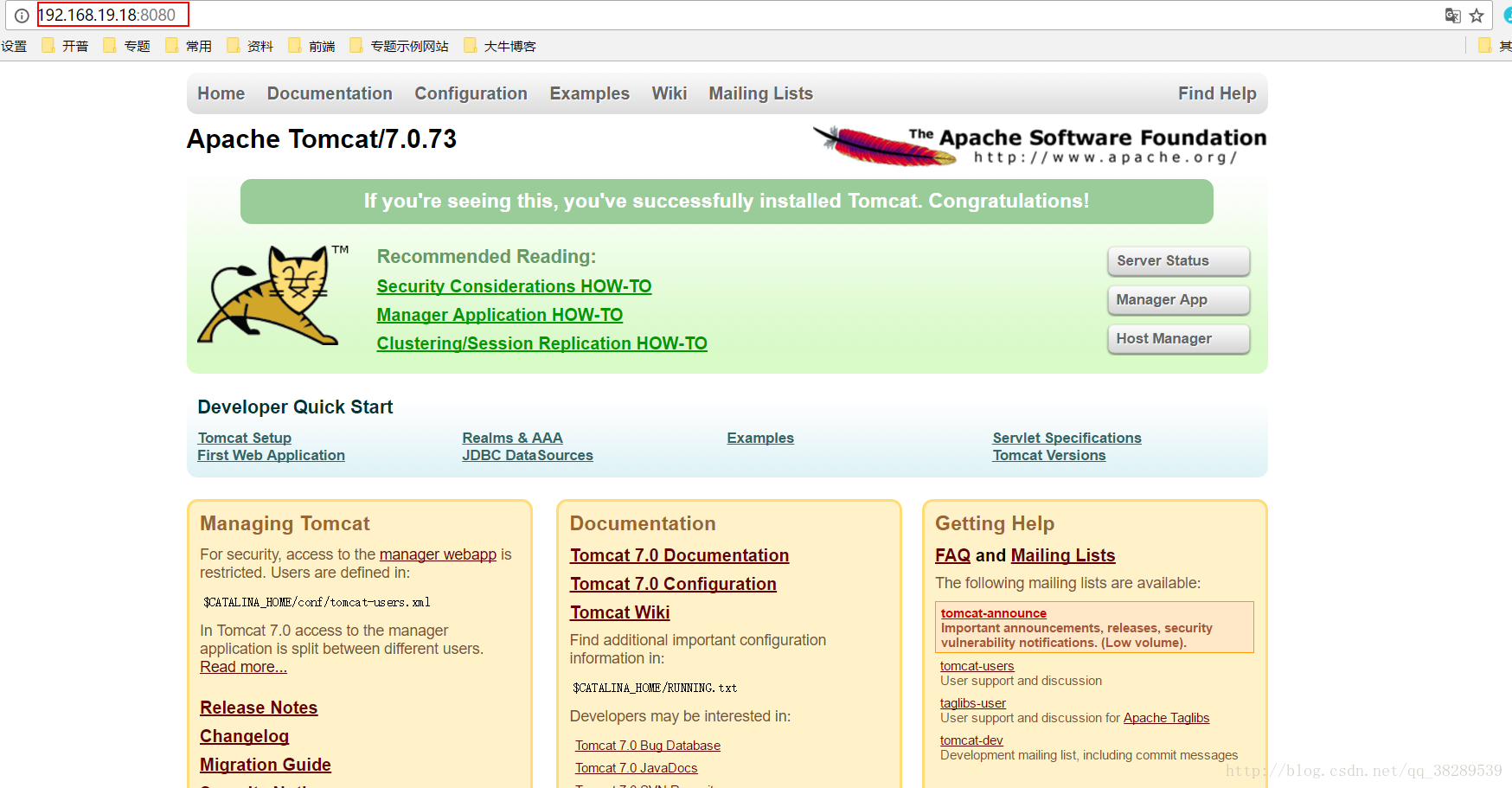Open Examples link under Developer Quick Start
Screen dimensions: 1512x788
click(x=759, y=438)
